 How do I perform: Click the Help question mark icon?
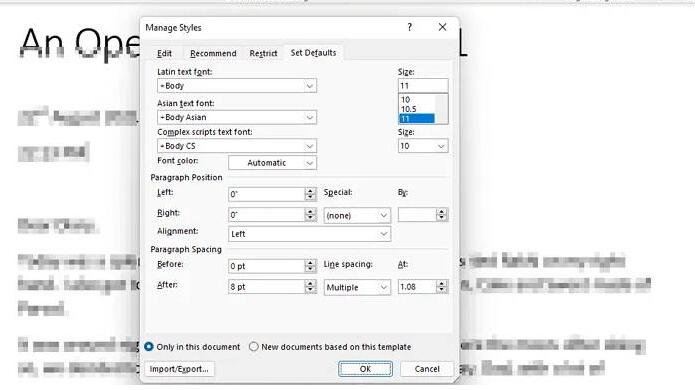pyautogui.click(x=410, y=27)
